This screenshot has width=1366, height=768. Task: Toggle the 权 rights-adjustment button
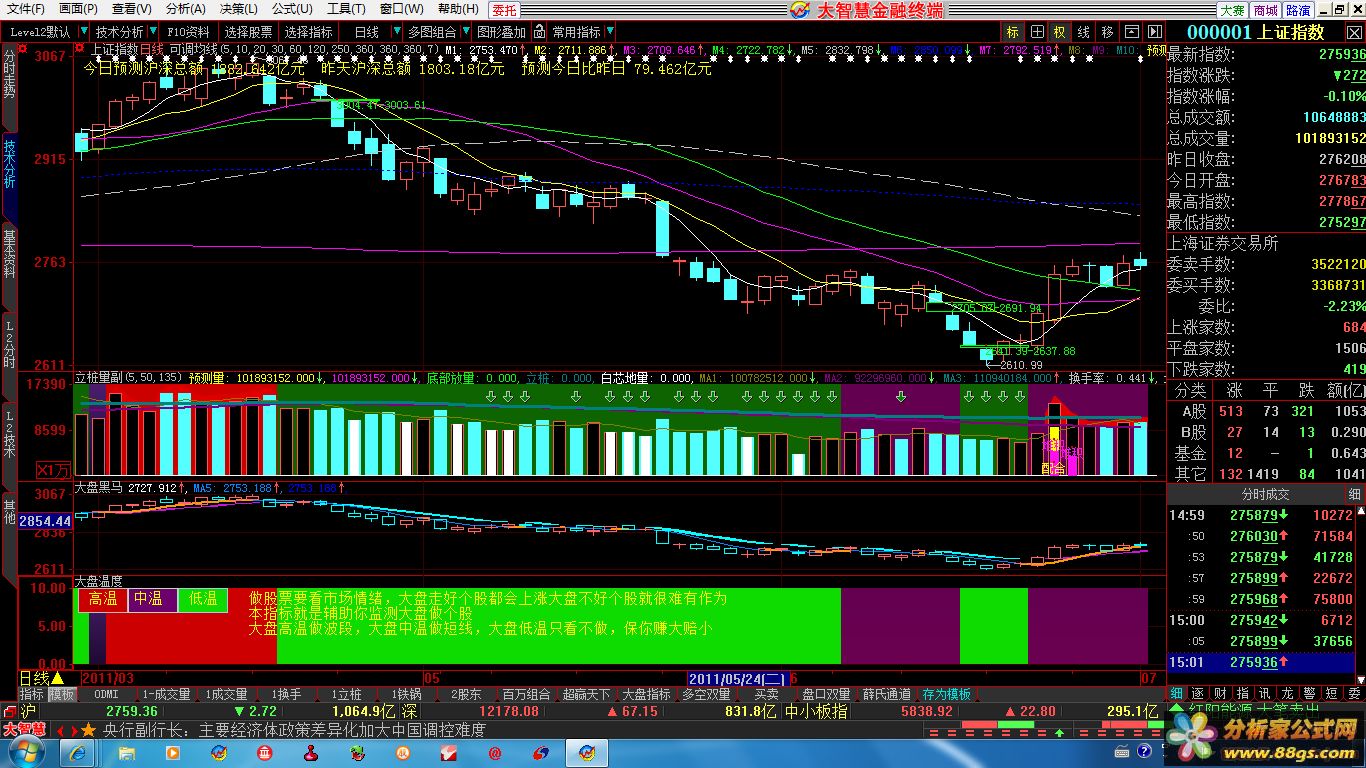(1059, 32)
